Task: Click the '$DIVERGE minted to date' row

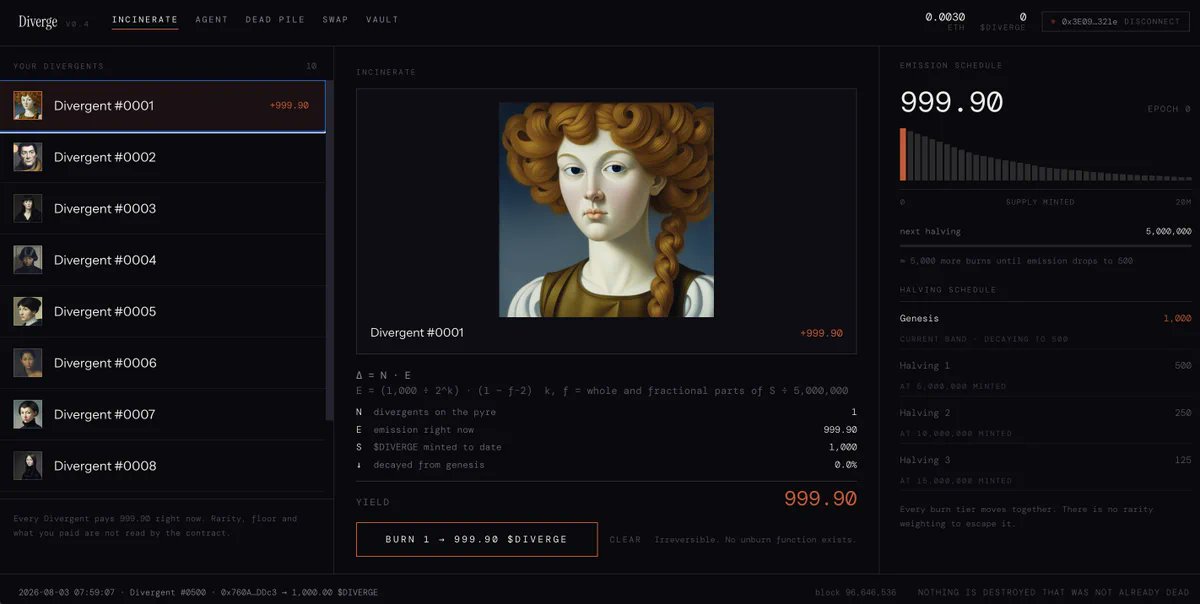Action: (606, 447)
